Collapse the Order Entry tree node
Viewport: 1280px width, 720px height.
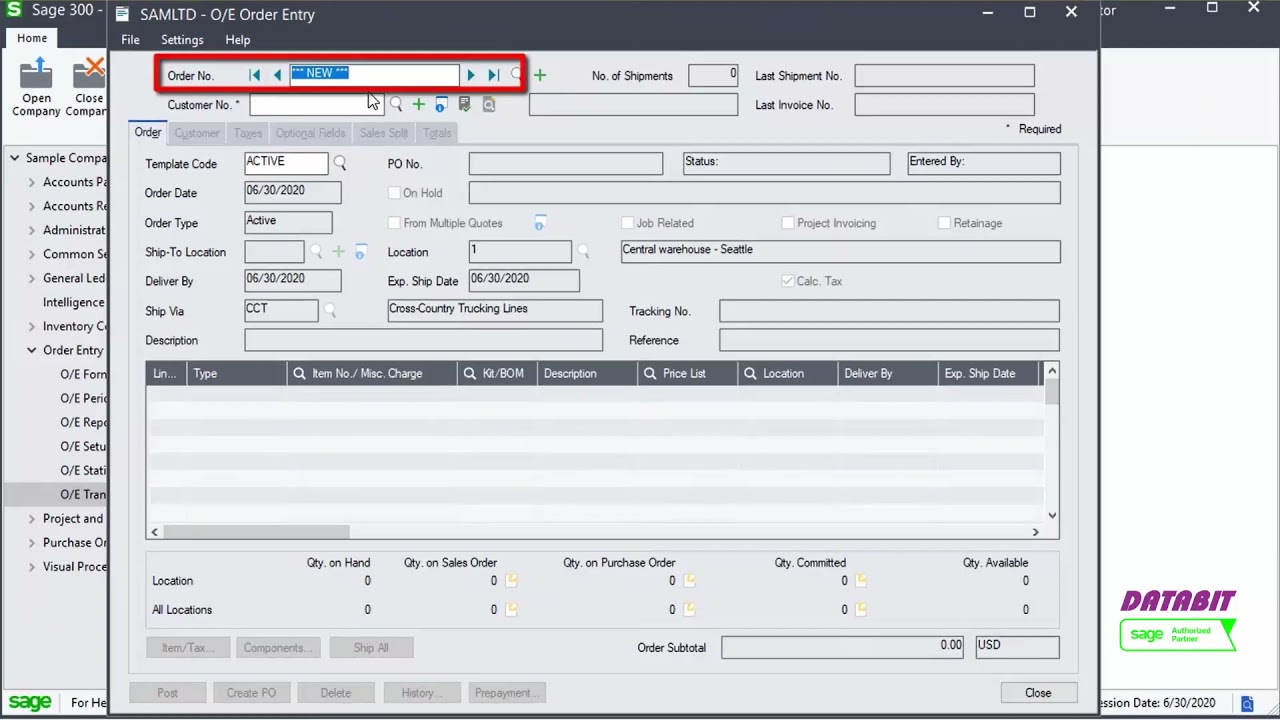[x=31, y=350]
